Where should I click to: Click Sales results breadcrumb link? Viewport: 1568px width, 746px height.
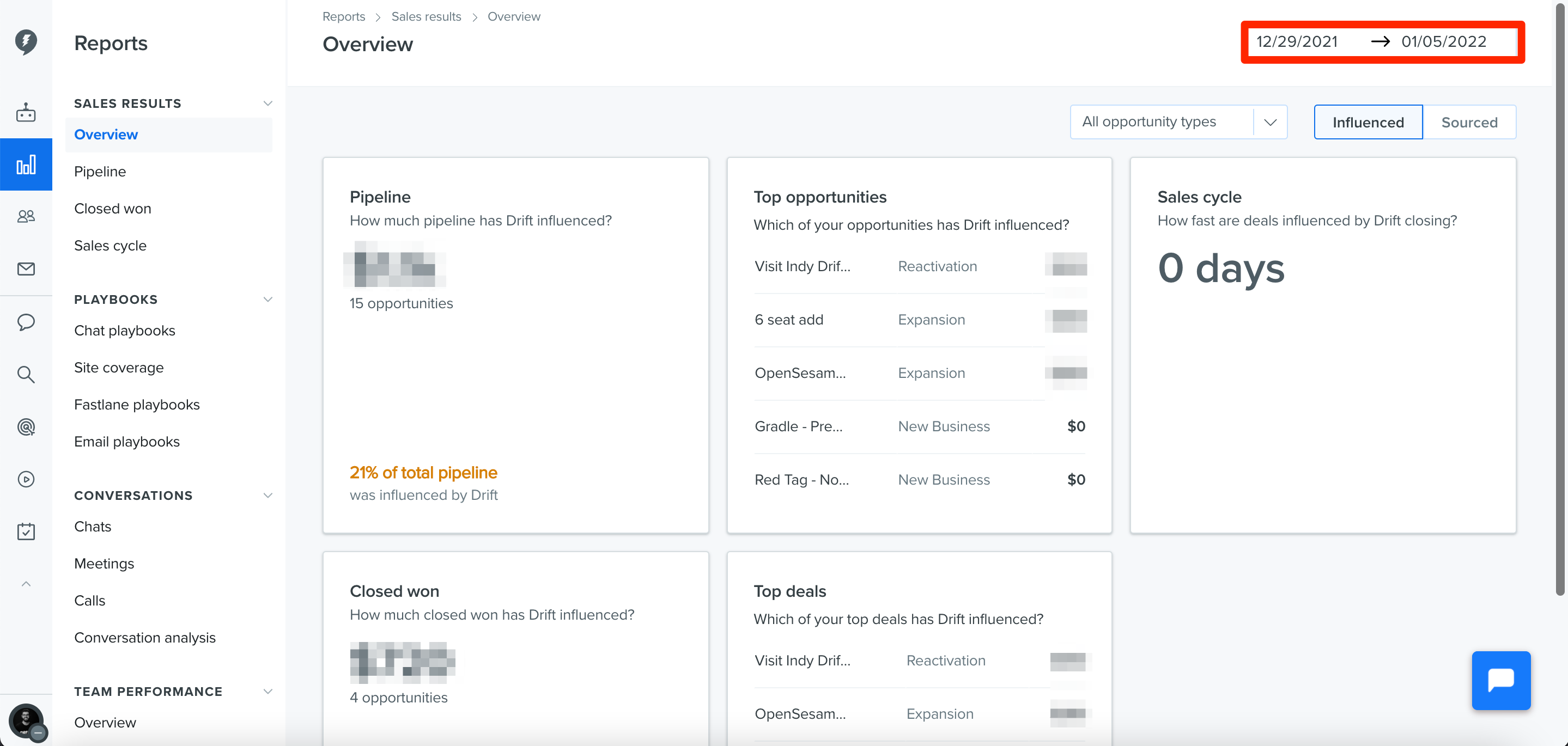click(x=426, y=16)
